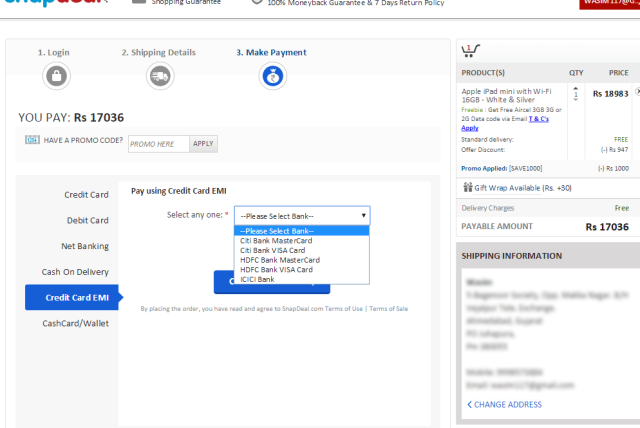This screenshot has height=428, width=640.
Task: Click the gift wrap icon
Action: pos(468,187)
